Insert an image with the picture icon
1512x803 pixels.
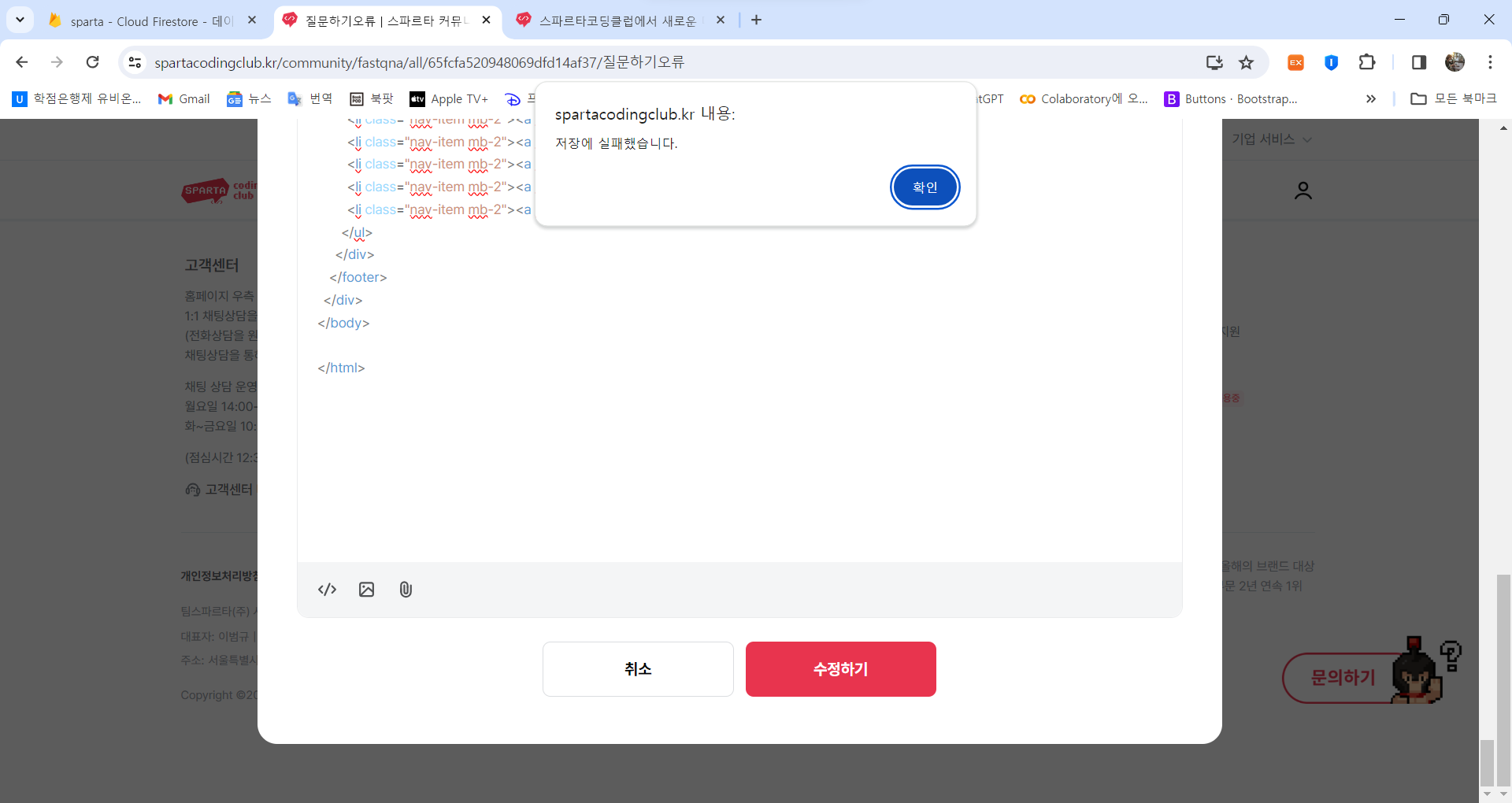click(x=366, y=590)
